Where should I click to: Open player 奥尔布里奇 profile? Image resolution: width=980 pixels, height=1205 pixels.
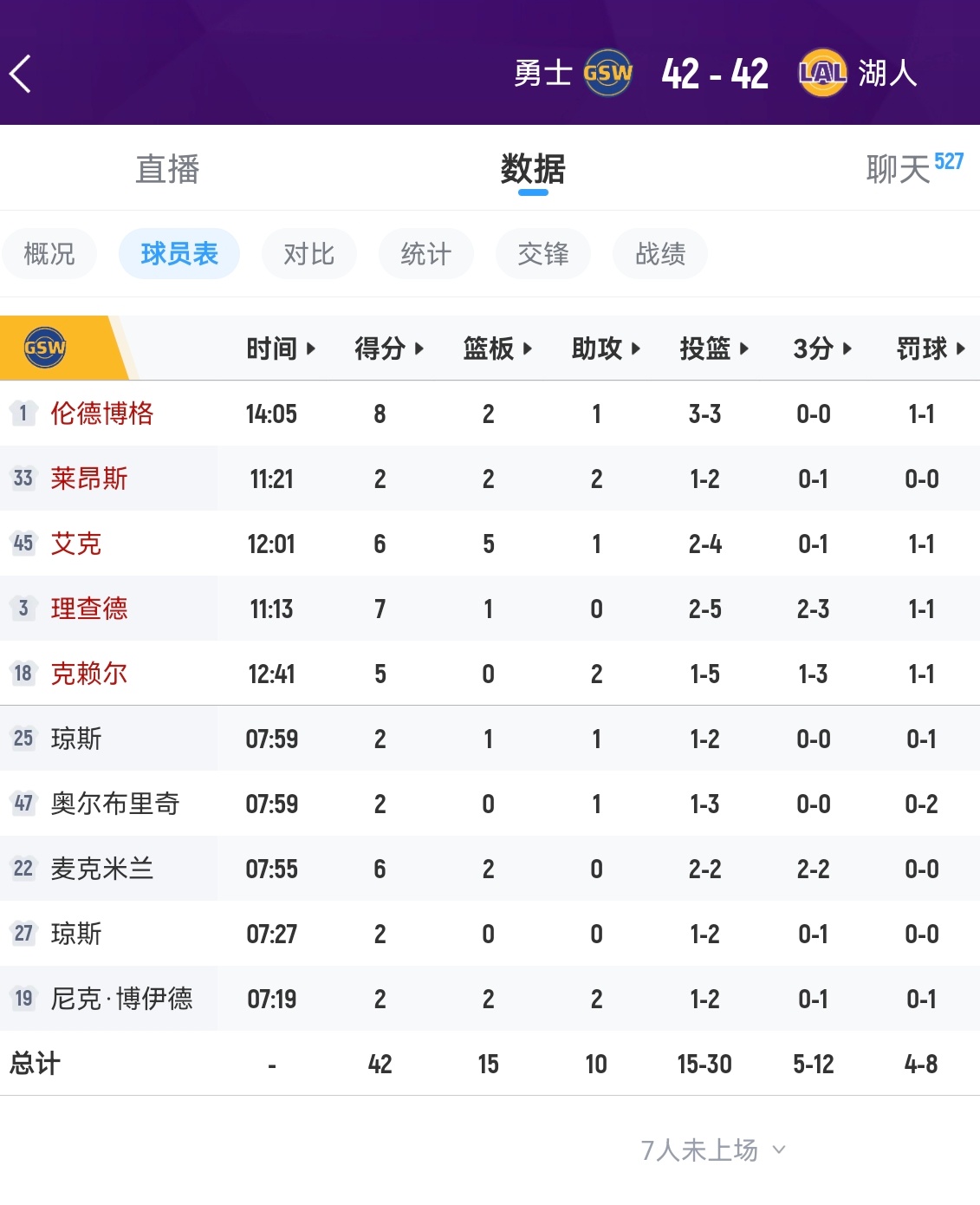tap(115, 804)
